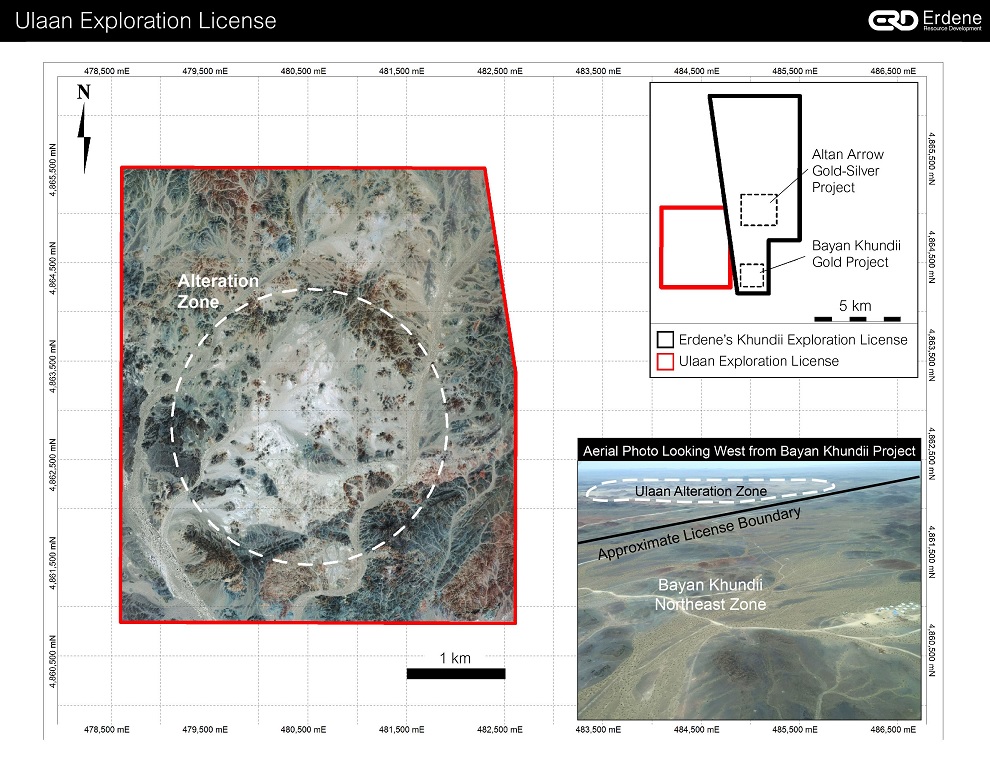Click 'Ulaan Exploration License' legend entry text

click(x=759, y=361)
